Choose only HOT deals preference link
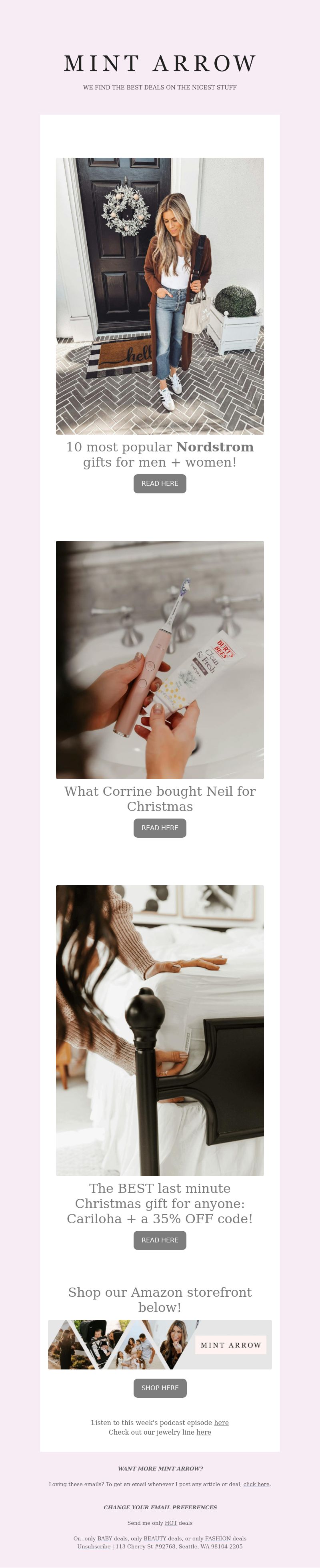 171,1523
